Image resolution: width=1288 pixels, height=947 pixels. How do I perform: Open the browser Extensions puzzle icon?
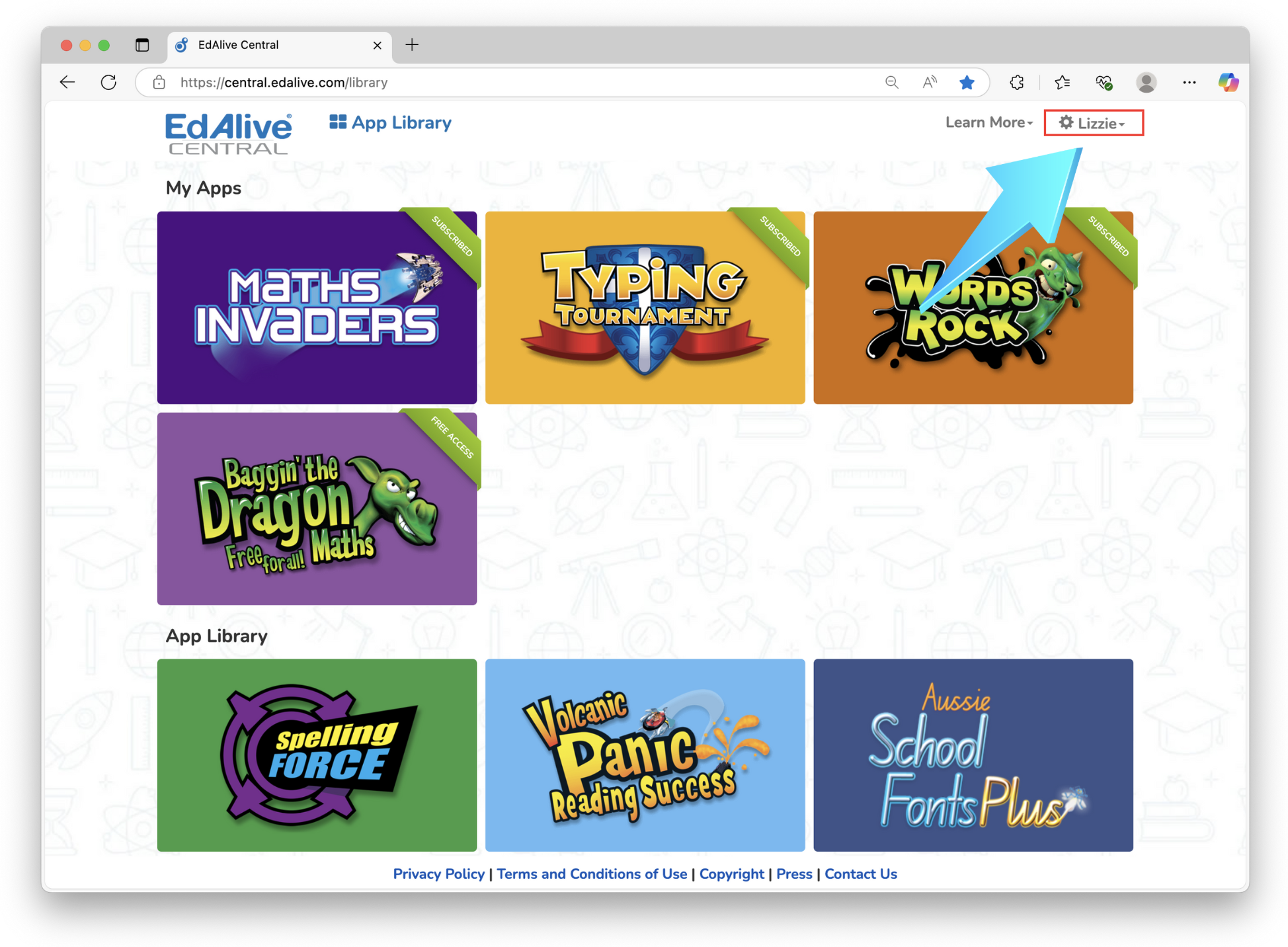(1017, 82)
